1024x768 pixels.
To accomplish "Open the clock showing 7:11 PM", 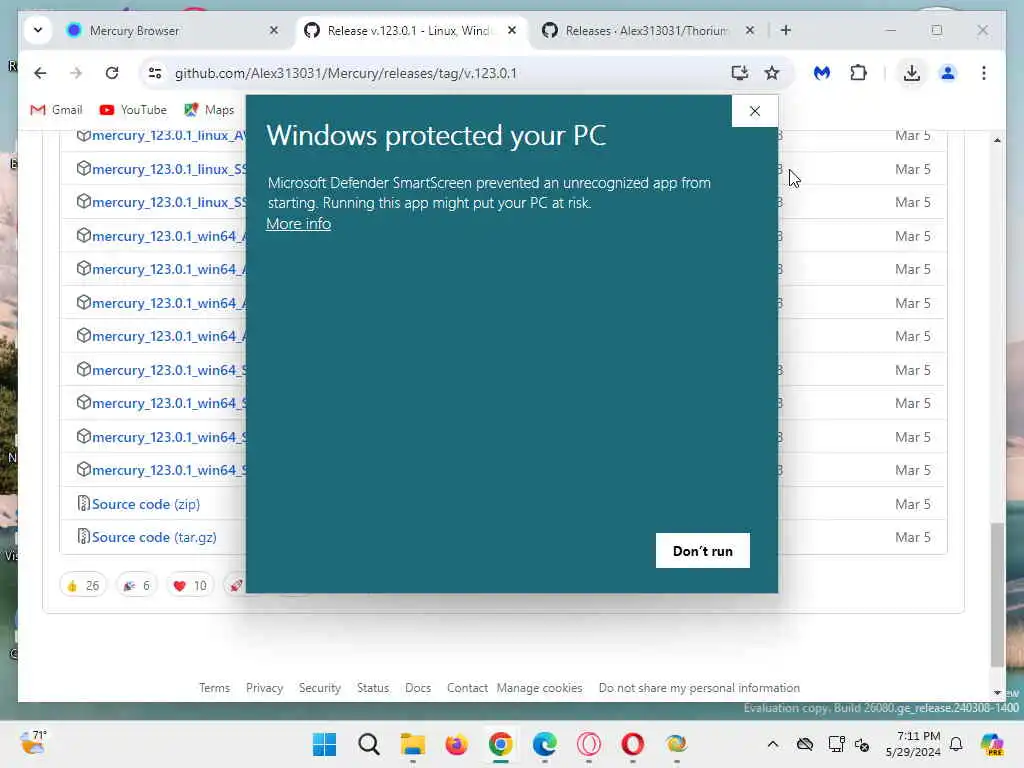I will (x=913, y=744).
